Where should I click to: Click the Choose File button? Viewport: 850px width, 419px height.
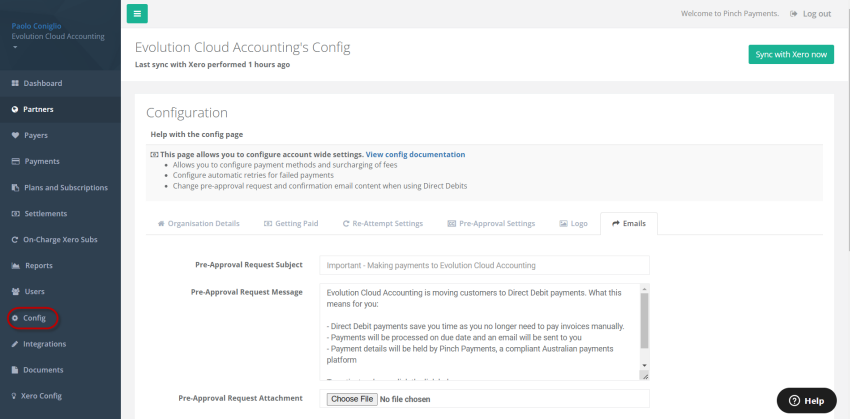(x=352, y=399)
